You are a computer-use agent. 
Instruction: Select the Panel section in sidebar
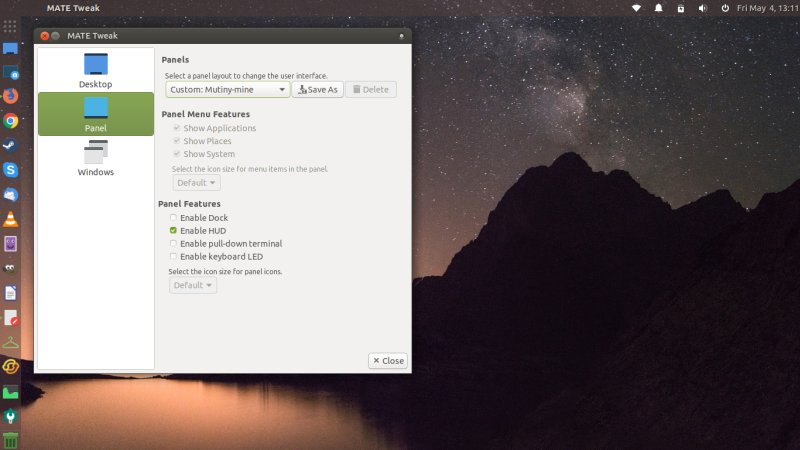pos(96,114)
